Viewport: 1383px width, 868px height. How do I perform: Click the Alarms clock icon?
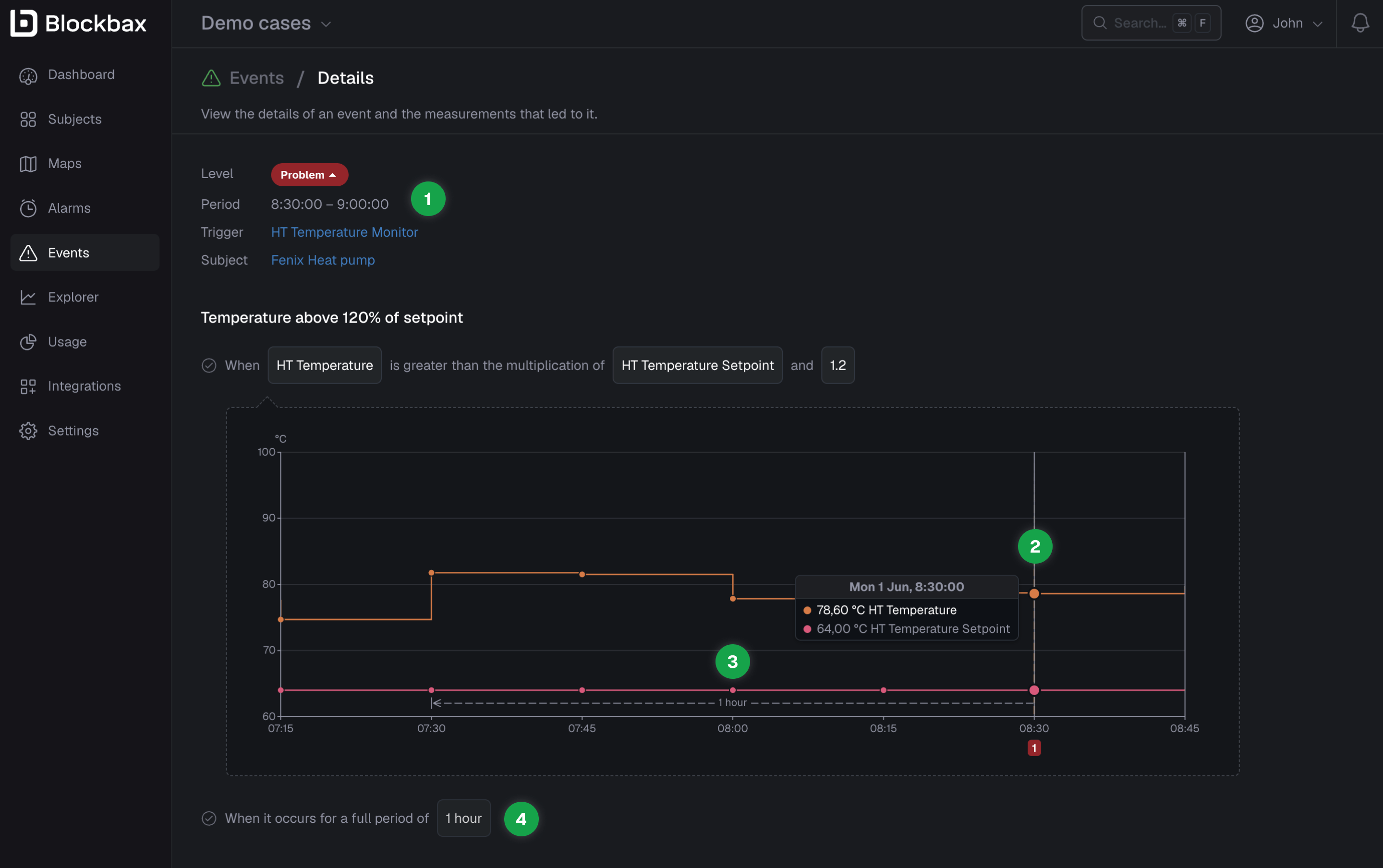click(28, 208)
